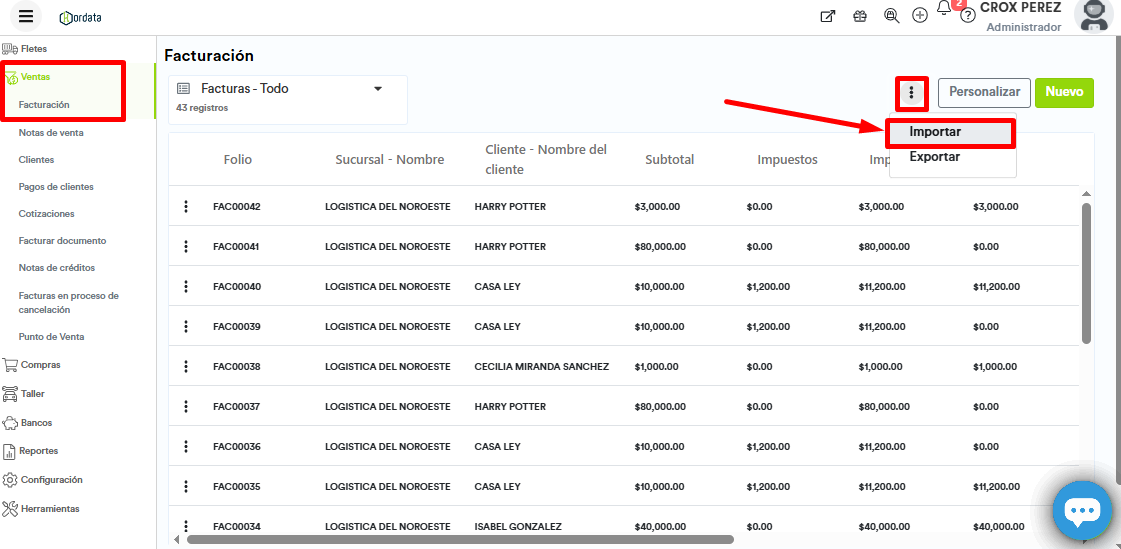The height and width of the screenshot is (549, 1121).
Task: Expand the Facturas - Todo dropdown
Action: point(378,89)
